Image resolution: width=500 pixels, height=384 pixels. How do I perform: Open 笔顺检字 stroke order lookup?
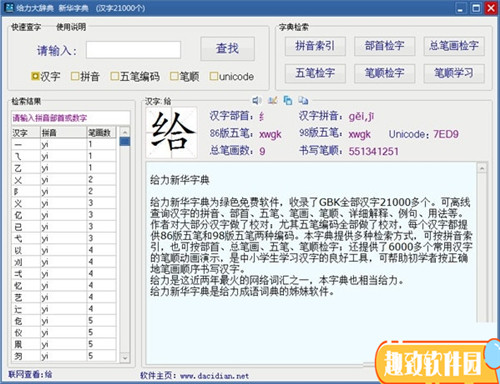(384, 73)
